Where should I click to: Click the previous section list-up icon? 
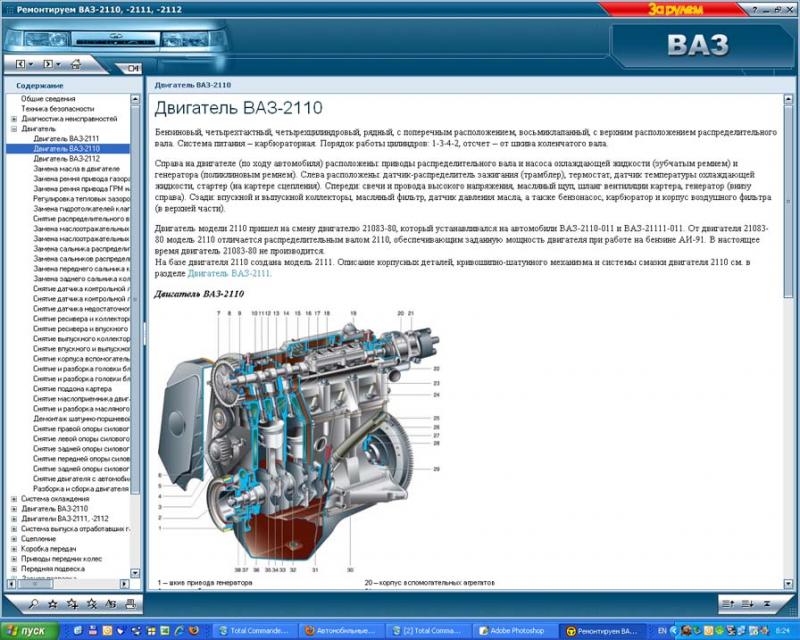click(x=728, y=604)
